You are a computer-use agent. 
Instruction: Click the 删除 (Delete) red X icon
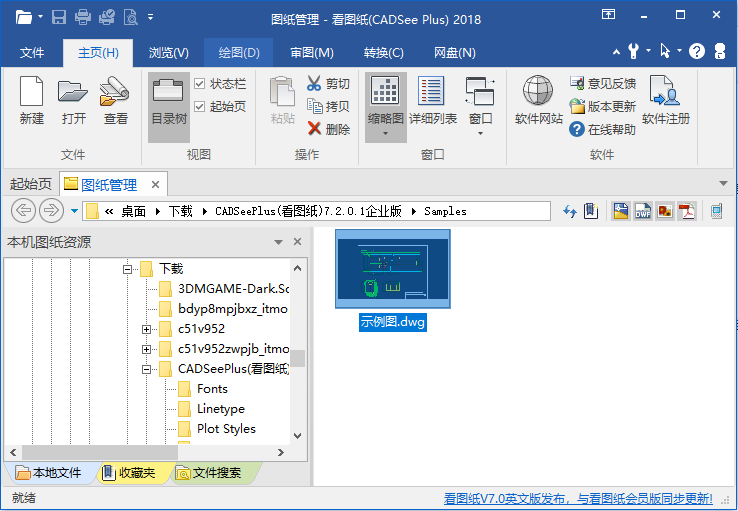(314, 128)
